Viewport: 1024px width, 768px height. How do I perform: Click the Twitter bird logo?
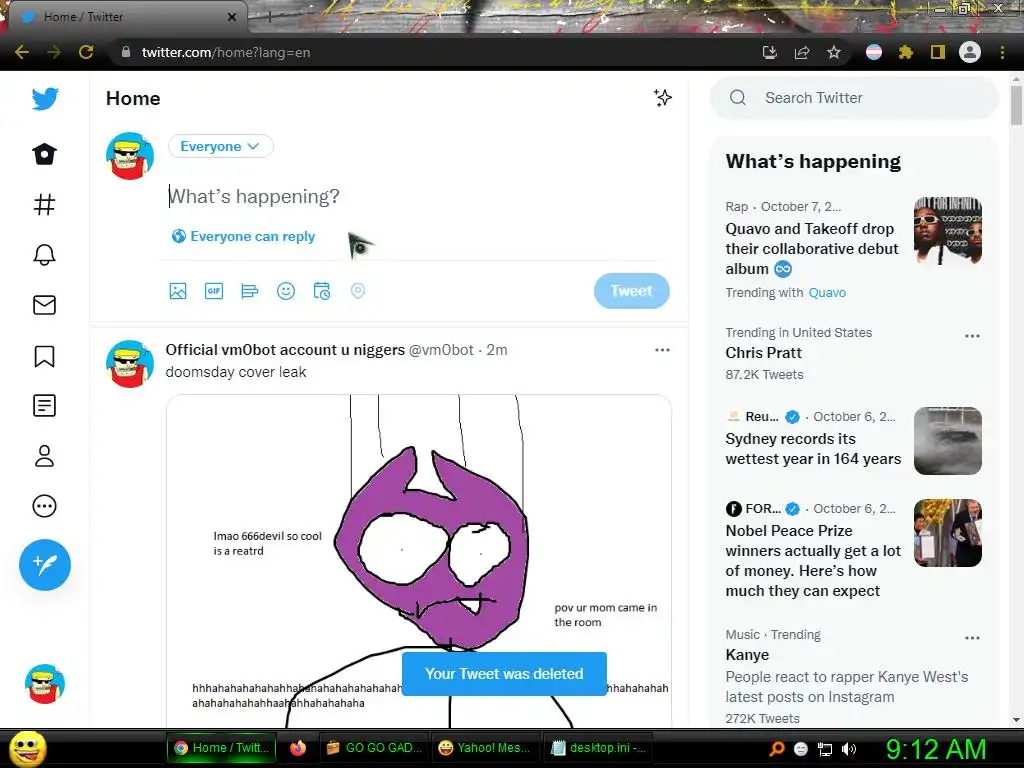tap(45, 99)
